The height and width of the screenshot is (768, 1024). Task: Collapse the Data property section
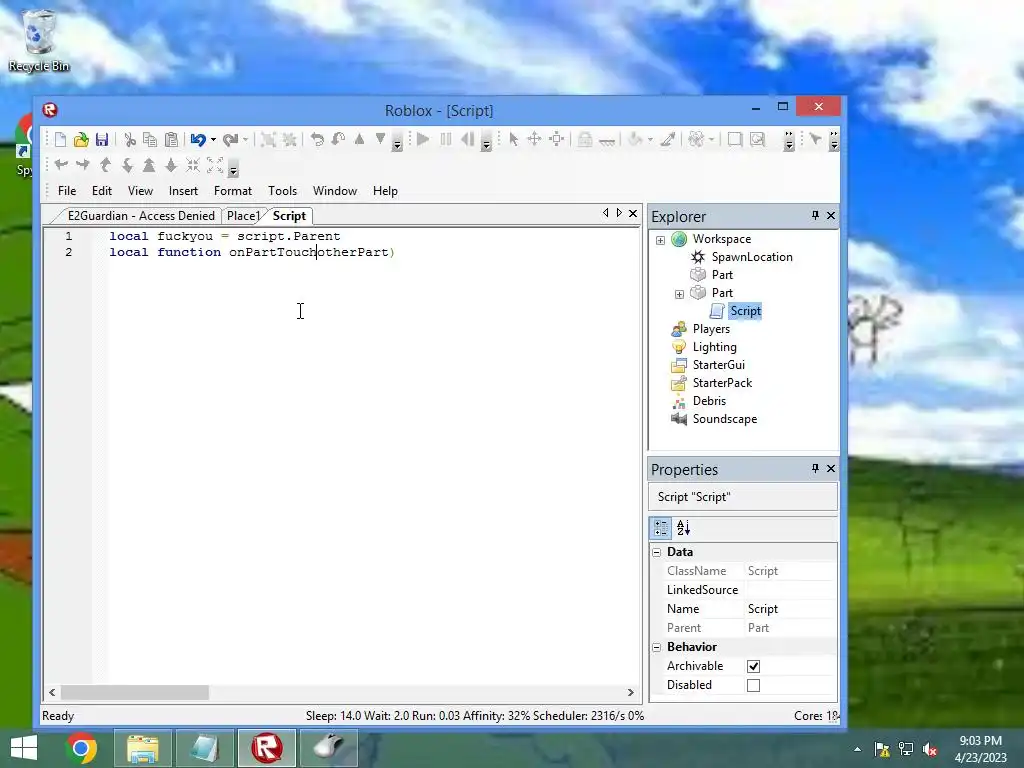[x=656, y=552]
